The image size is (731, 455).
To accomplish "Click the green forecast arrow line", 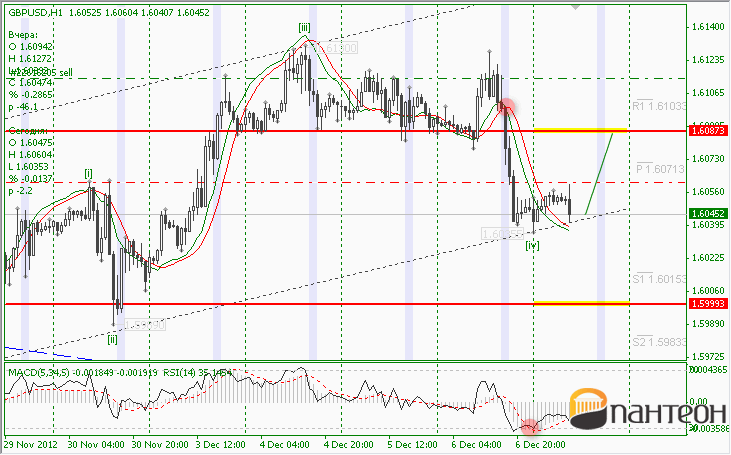I will click(599, 173).
